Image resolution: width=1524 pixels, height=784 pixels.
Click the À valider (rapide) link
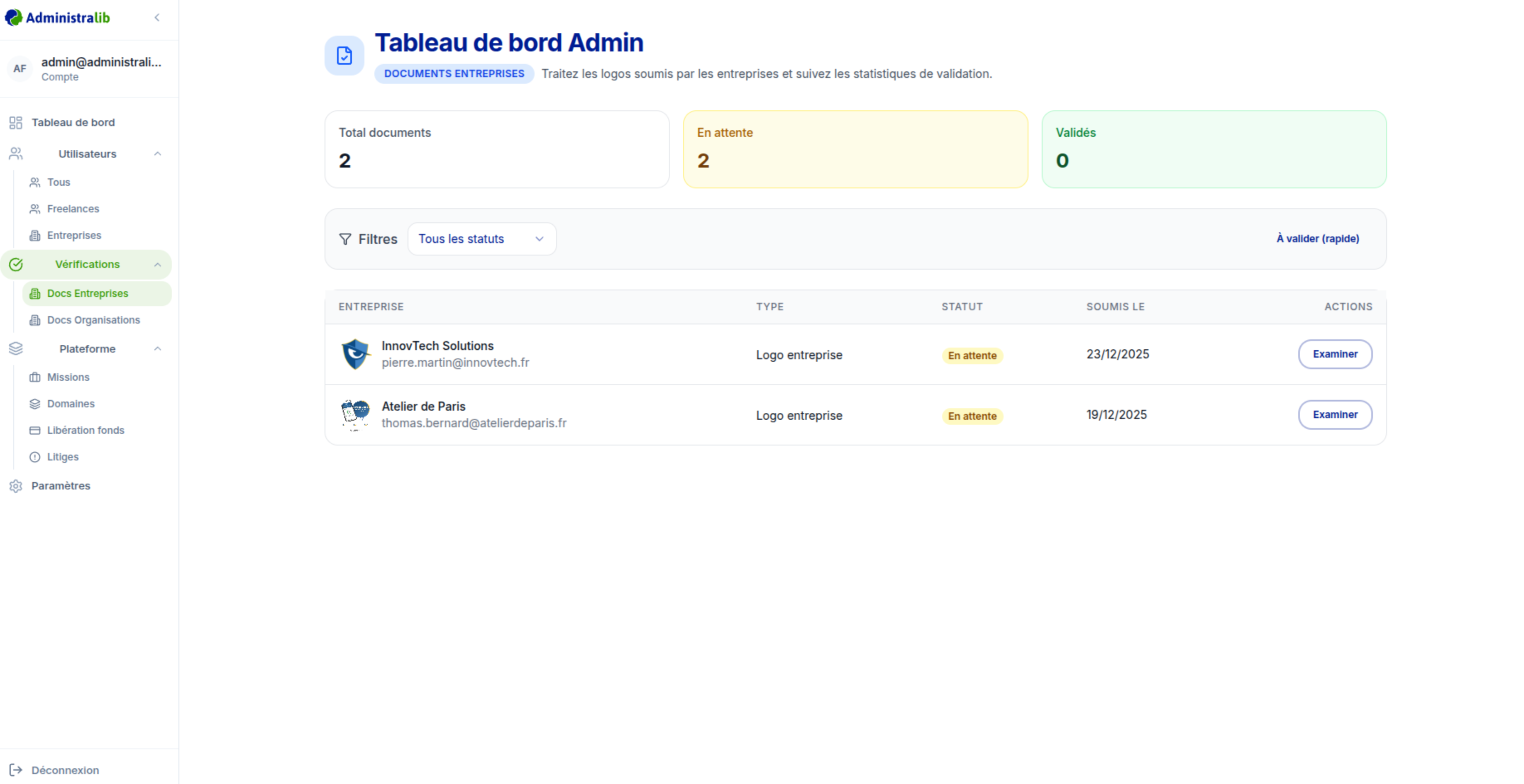tap(1318, 239)
